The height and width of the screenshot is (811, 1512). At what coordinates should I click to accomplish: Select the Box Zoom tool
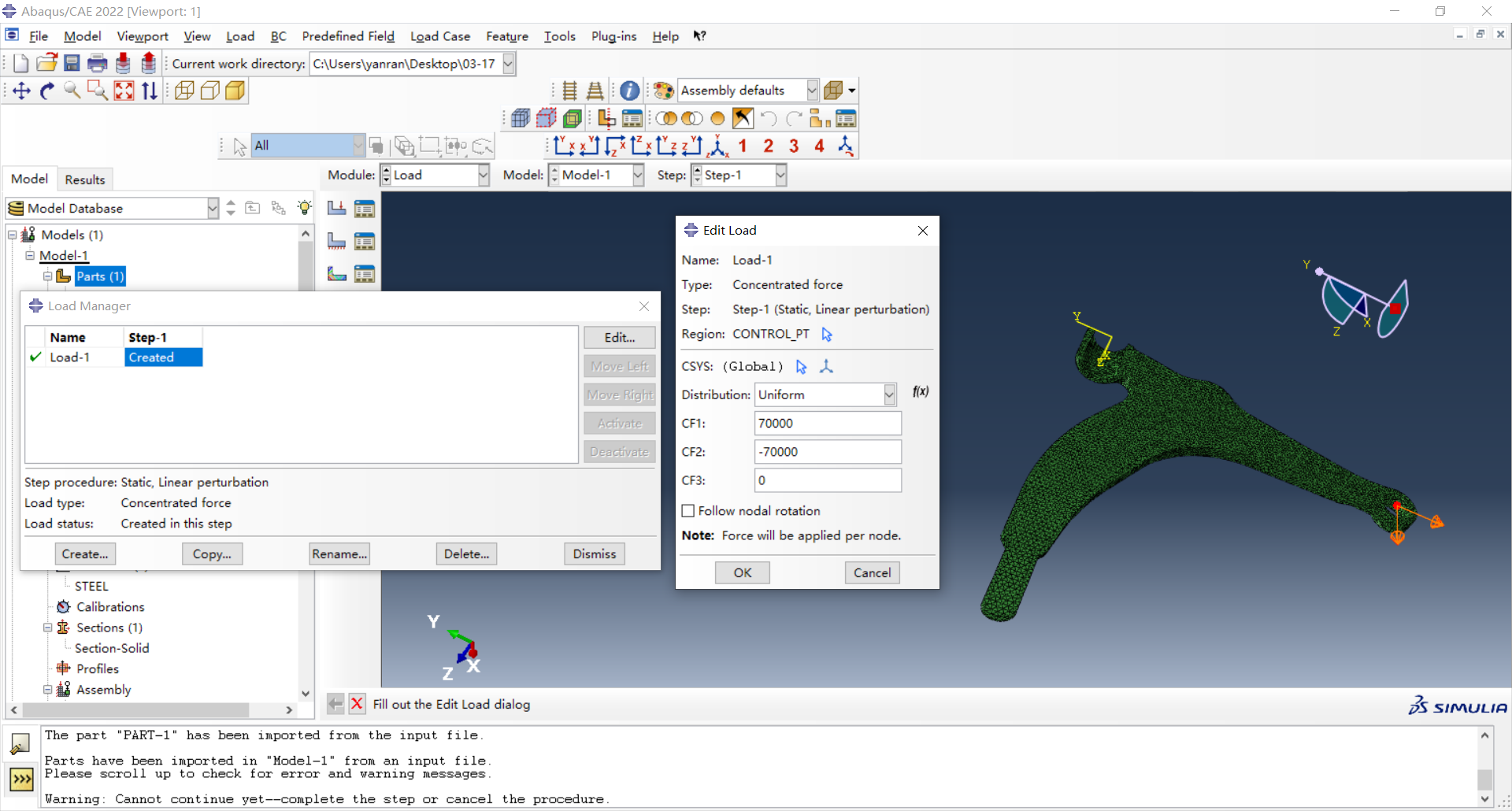(98, 91)
